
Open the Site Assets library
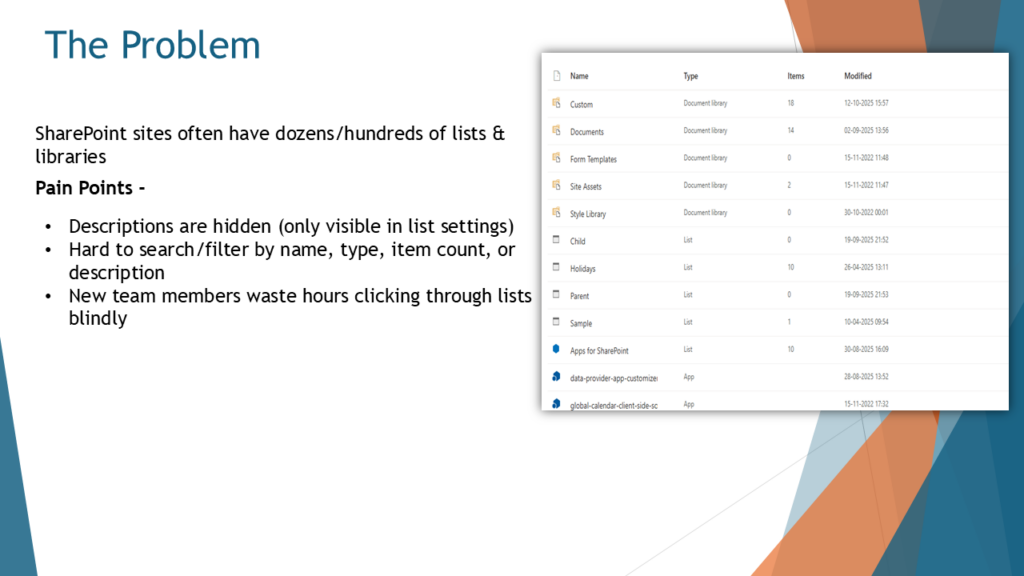[x=586, y=187]
